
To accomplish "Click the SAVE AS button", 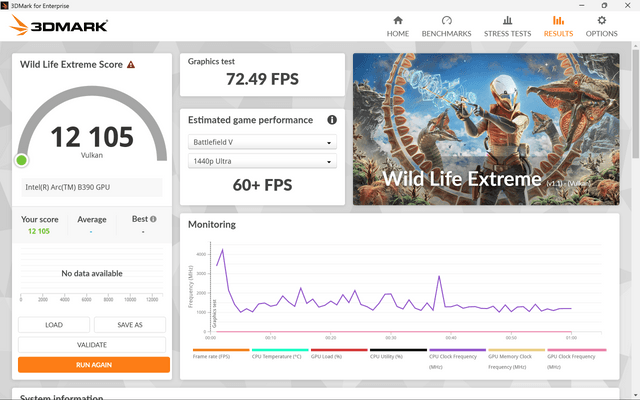I will [x=130, y=325].
